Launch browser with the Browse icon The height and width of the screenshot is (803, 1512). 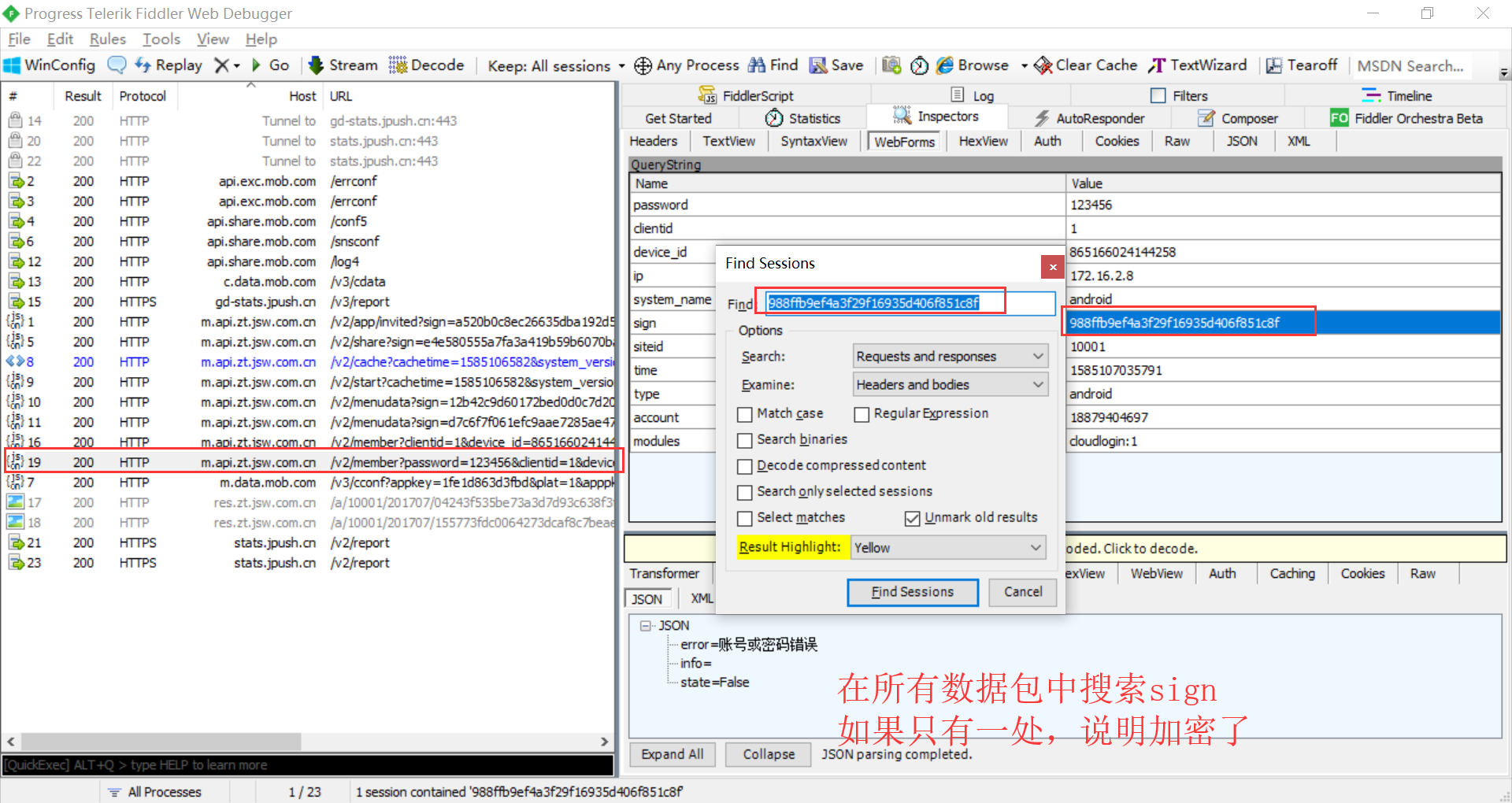pos(945,65)
